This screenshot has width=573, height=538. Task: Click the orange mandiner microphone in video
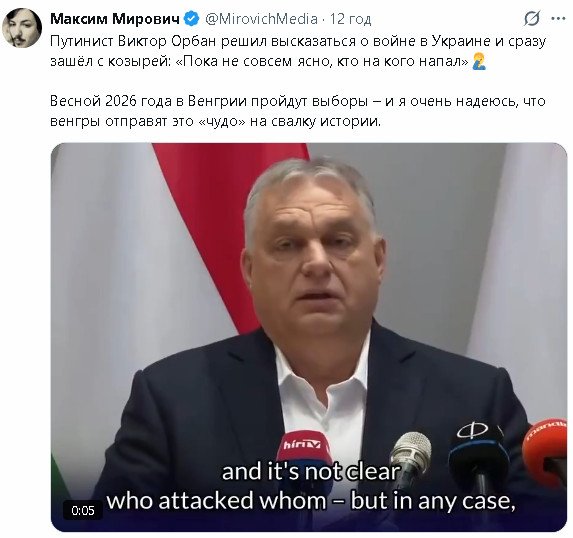coord(544,451)
